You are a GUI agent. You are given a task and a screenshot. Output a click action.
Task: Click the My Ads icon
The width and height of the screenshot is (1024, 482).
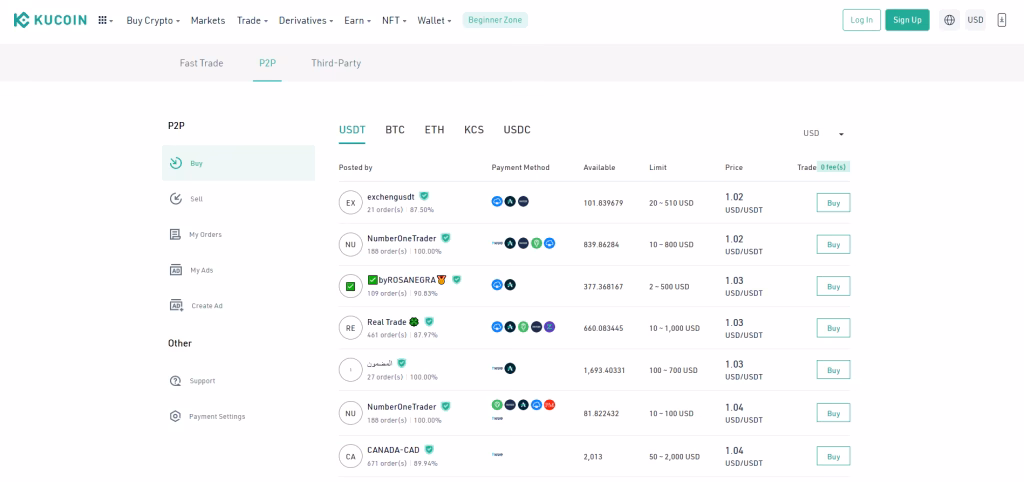click(x=176, y=270)
